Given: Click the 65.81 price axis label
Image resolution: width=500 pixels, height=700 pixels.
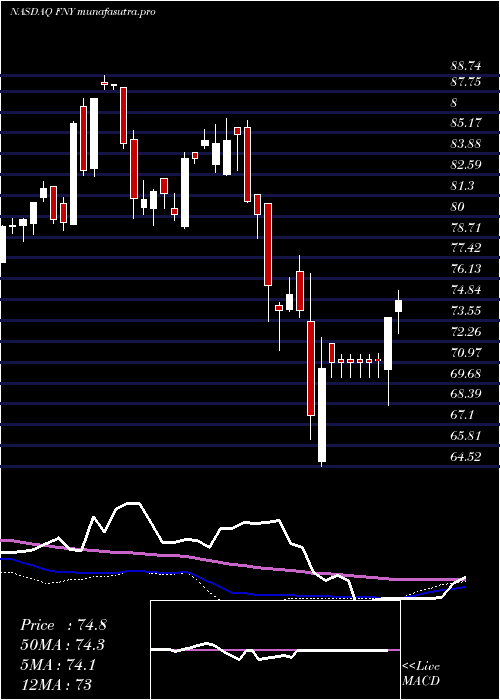Looking at the screenshot, I should (466, 436).
